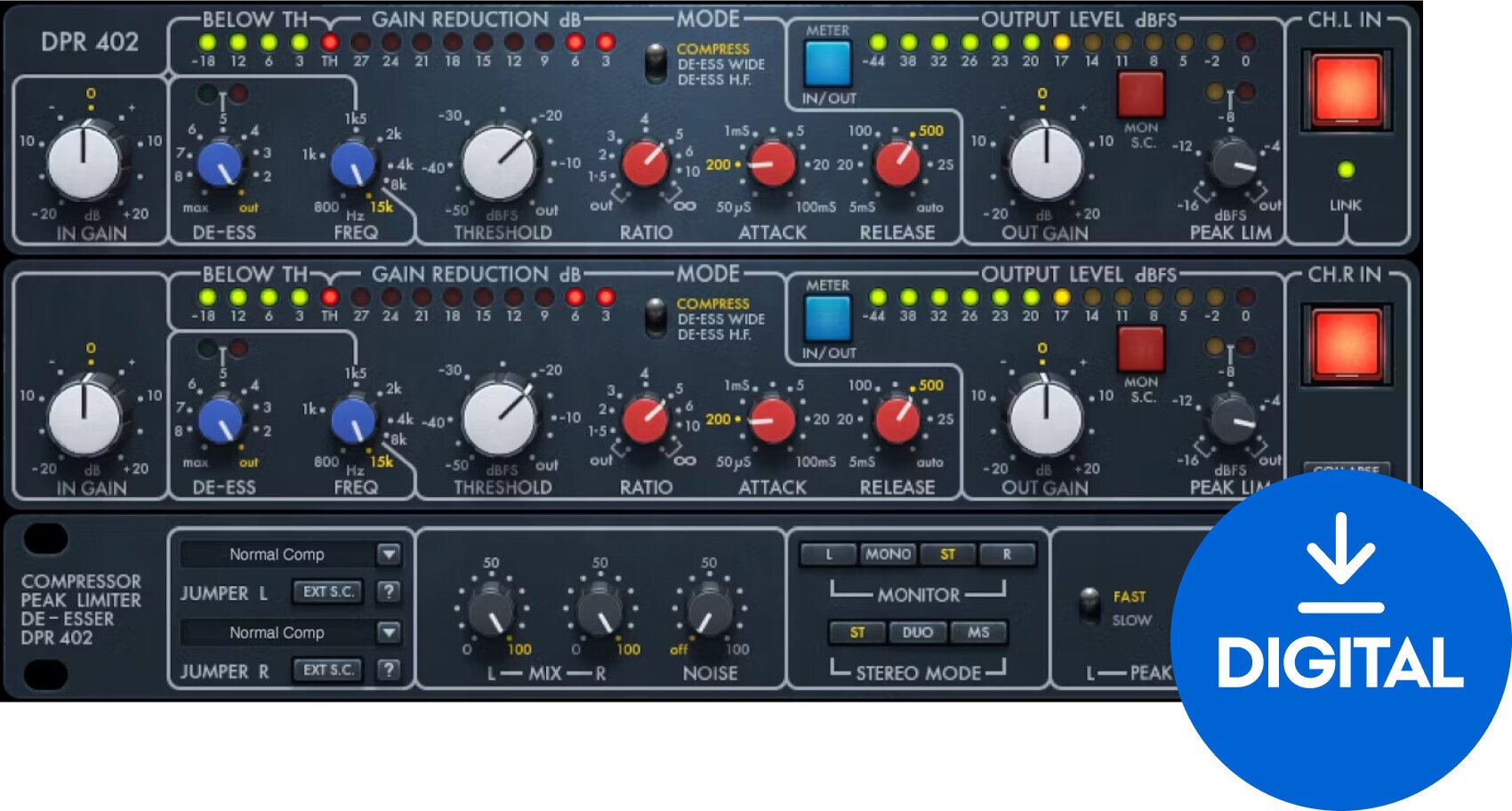Screen dimensions: 1512x811
Task: Flip the FAST/SLOW peak switch
Action: tap(1089, 605)
